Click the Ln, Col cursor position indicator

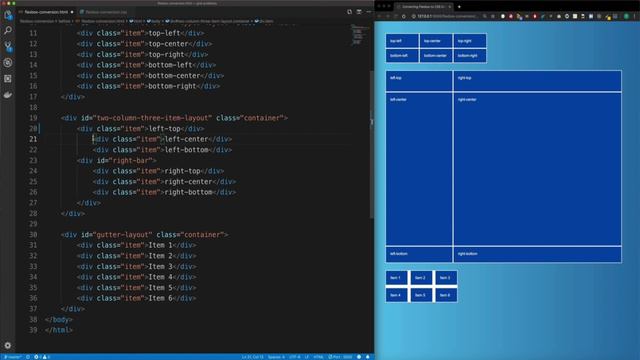point(253,357)
